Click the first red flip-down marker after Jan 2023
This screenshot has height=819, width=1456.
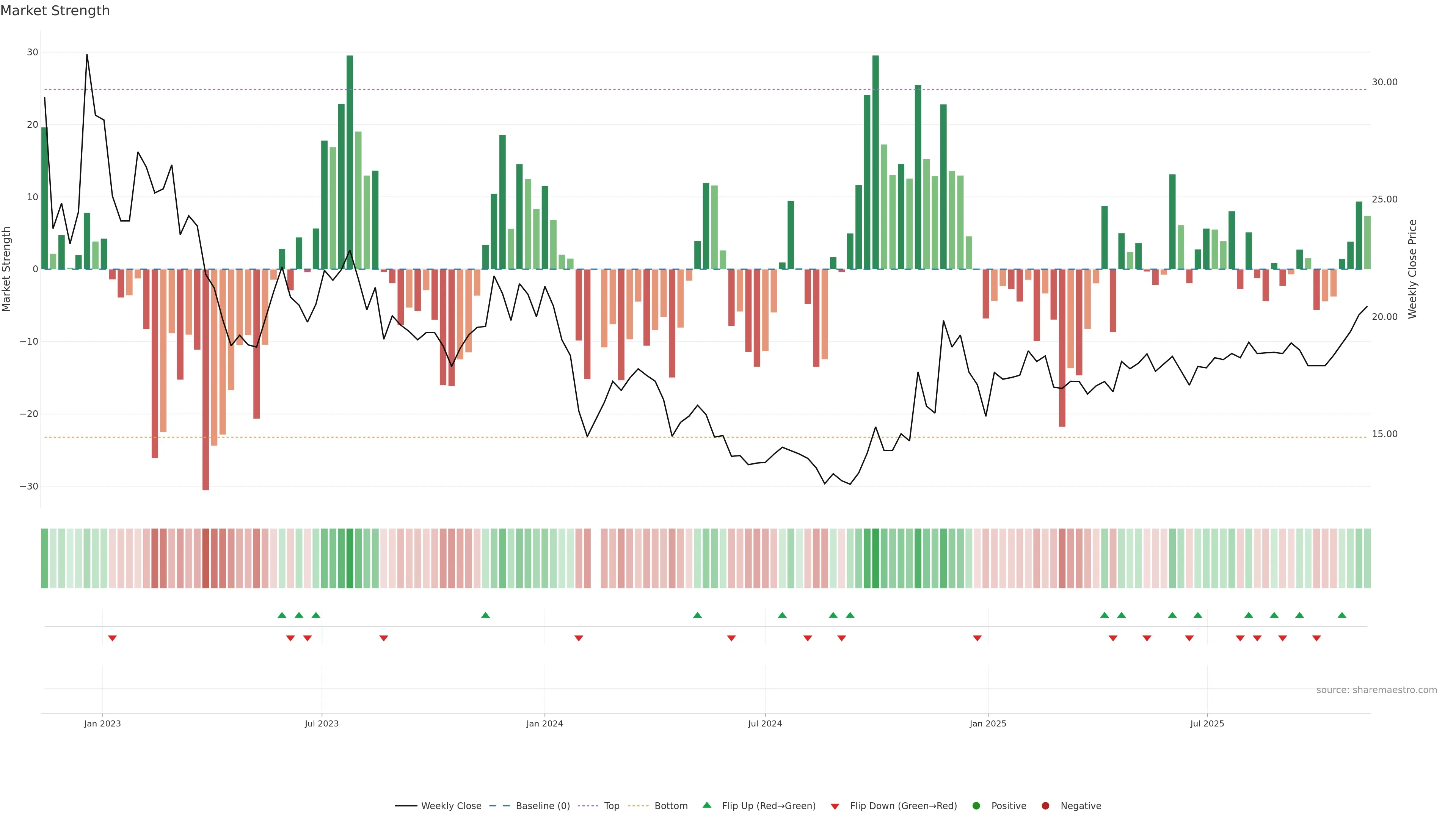[x=113, y=638]
